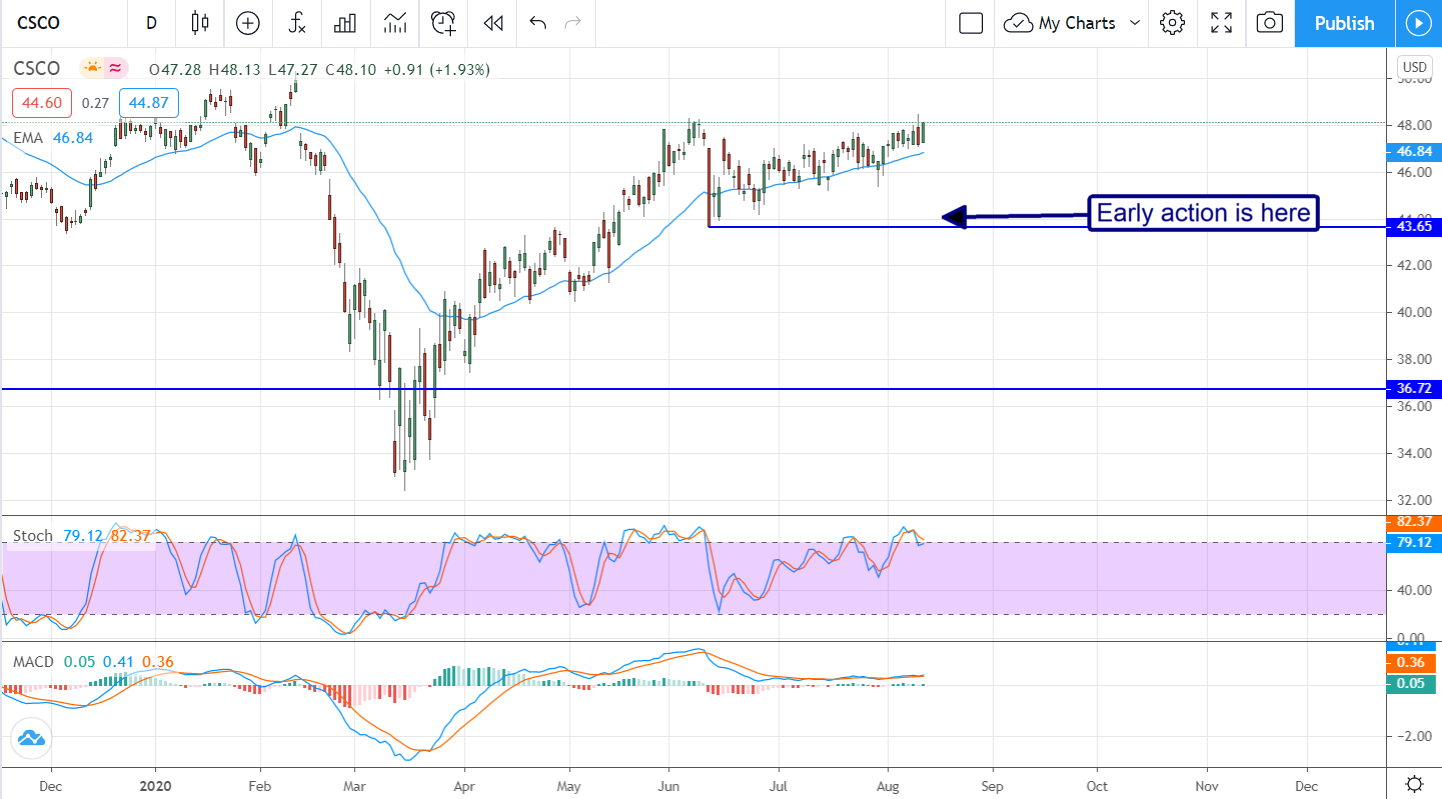Image resolution: width=1442 pixels, height=799 pixels.
Task: Open the My Charts label
Action: click(x=1077, y=23)
